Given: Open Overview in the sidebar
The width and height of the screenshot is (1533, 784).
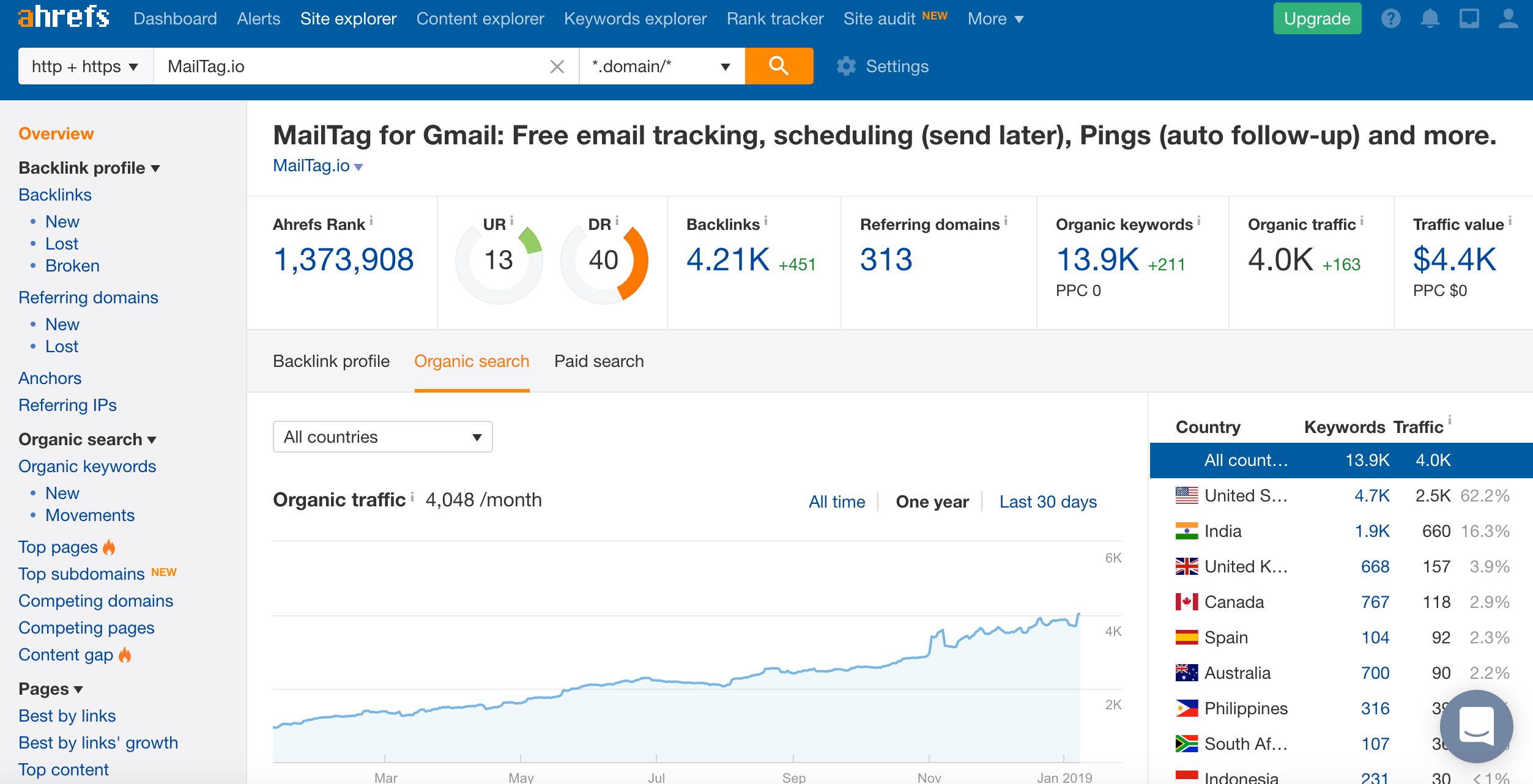Looking at the screenshot, I should (56, 133).
